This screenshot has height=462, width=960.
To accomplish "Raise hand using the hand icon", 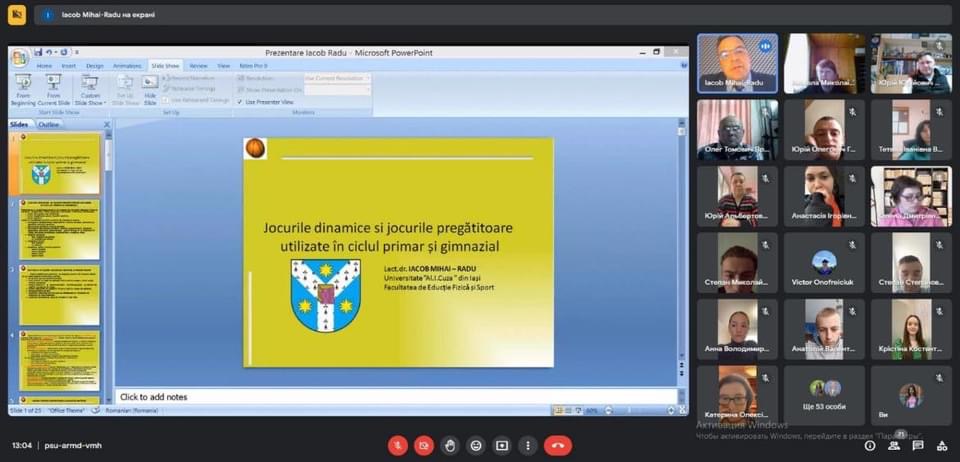I will pos(450,445).
